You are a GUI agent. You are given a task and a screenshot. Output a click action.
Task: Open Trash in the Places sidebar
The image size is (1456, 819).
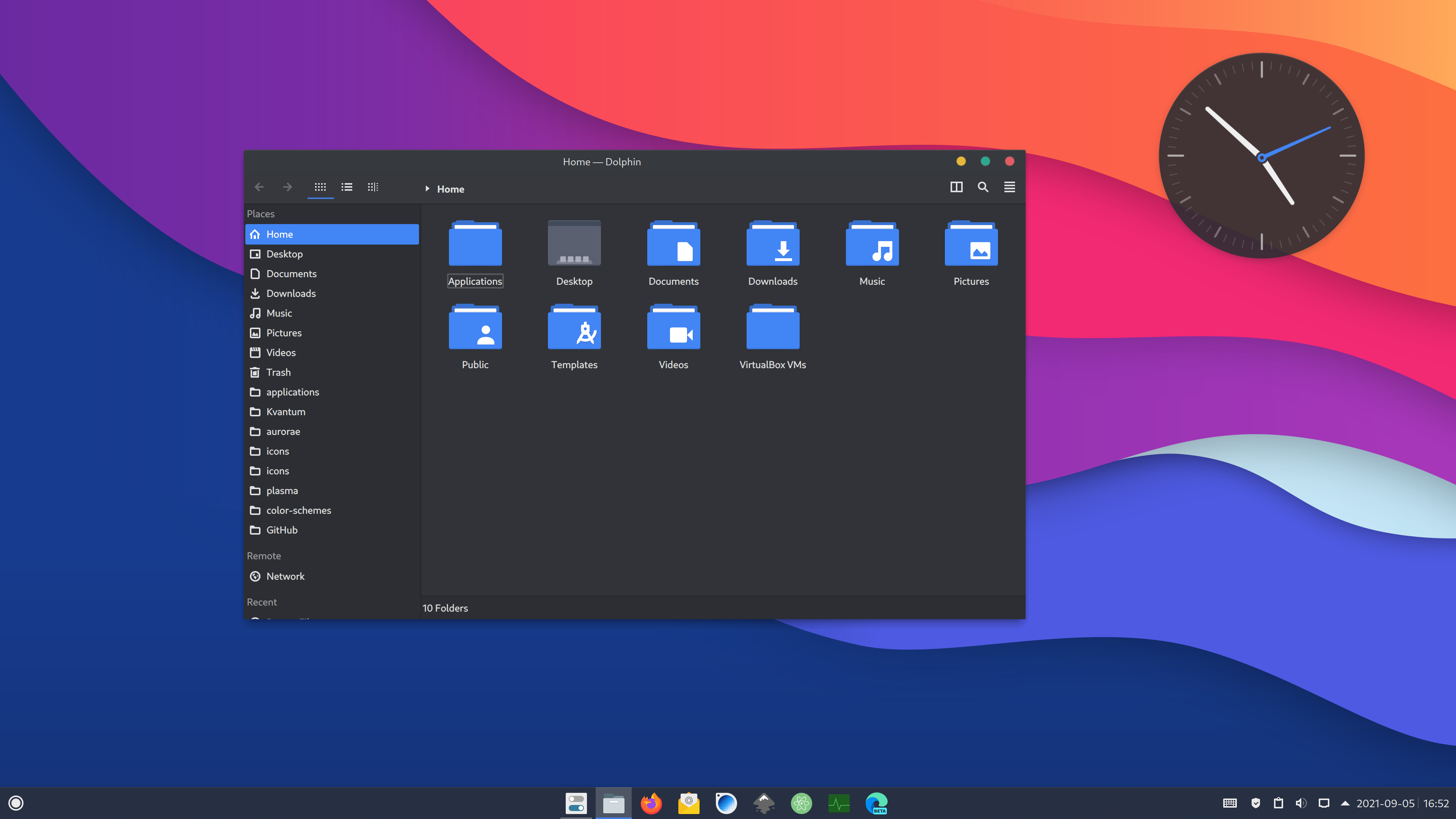tap(333, 372)
